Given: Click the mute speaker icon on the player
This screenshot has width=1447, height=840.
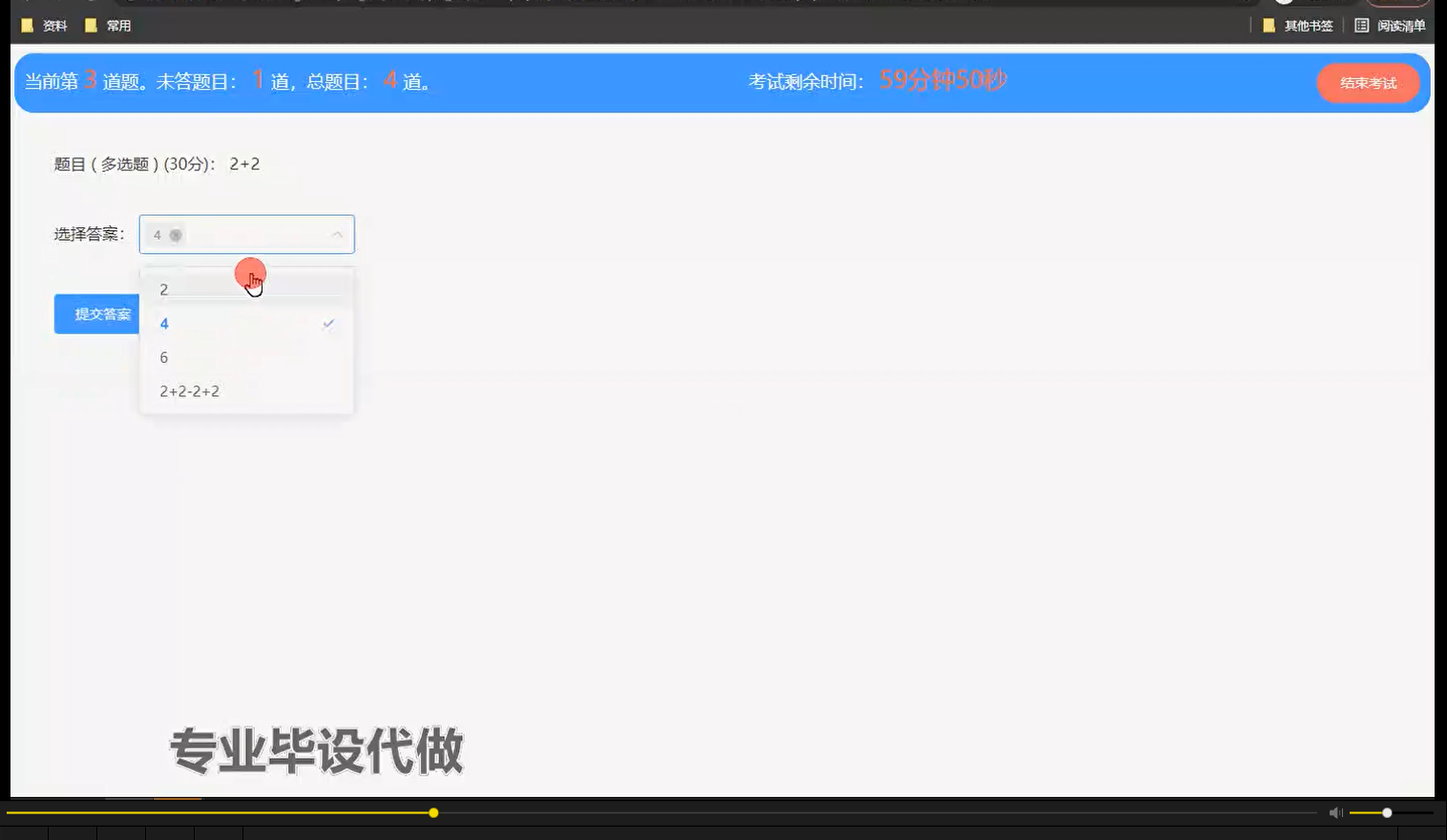Looking at the screenshot, I should pos(1335,811).
